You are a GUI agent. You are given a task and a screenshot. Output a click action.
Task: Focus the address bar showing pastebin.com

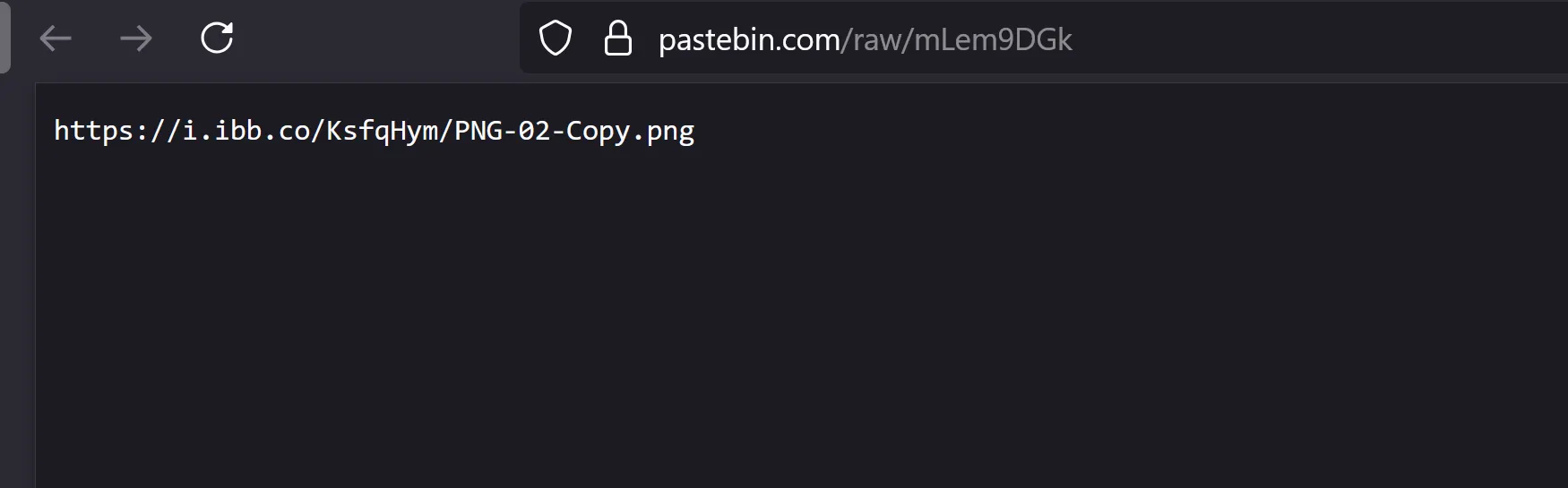1044,38
